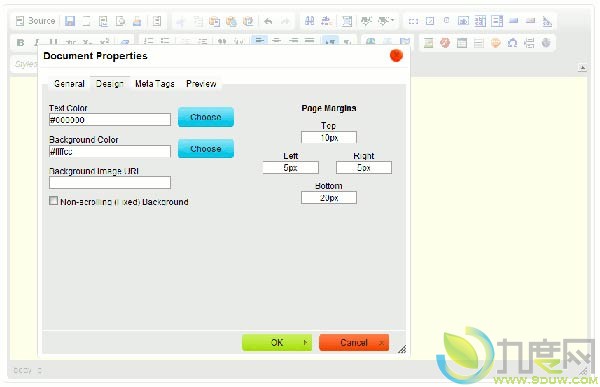Viewport: 600px width, 387px height.
Task: Close Document Properties with red button
Action: click(x=396, y=56)
